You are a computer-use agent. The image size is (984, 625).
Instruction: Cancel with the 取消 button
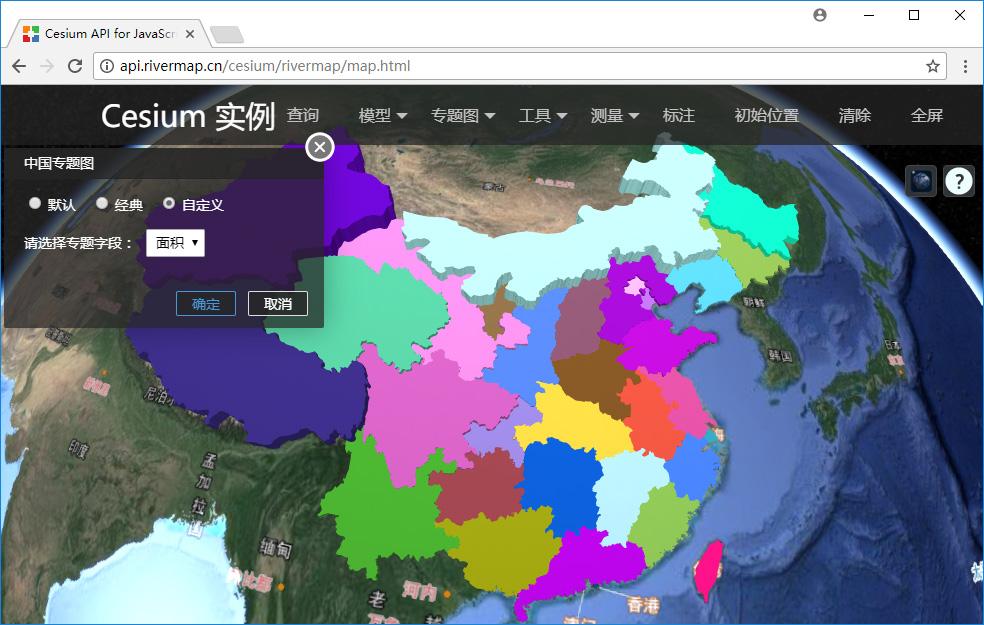278,304
